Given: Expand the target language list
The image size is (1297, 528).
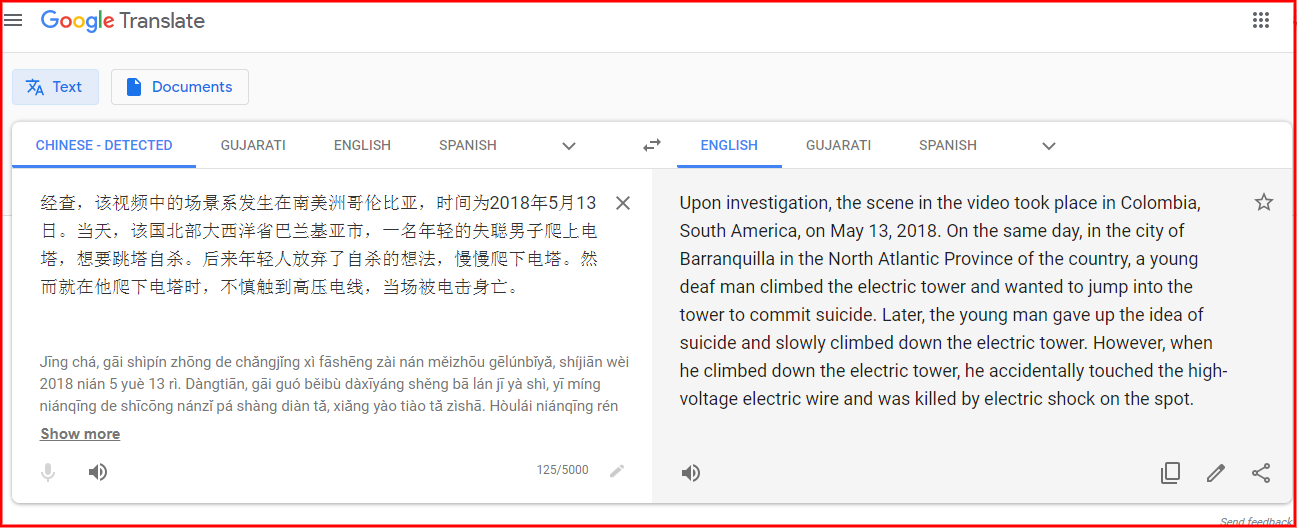Looking at the screenshot, I should click(1049, 146).
